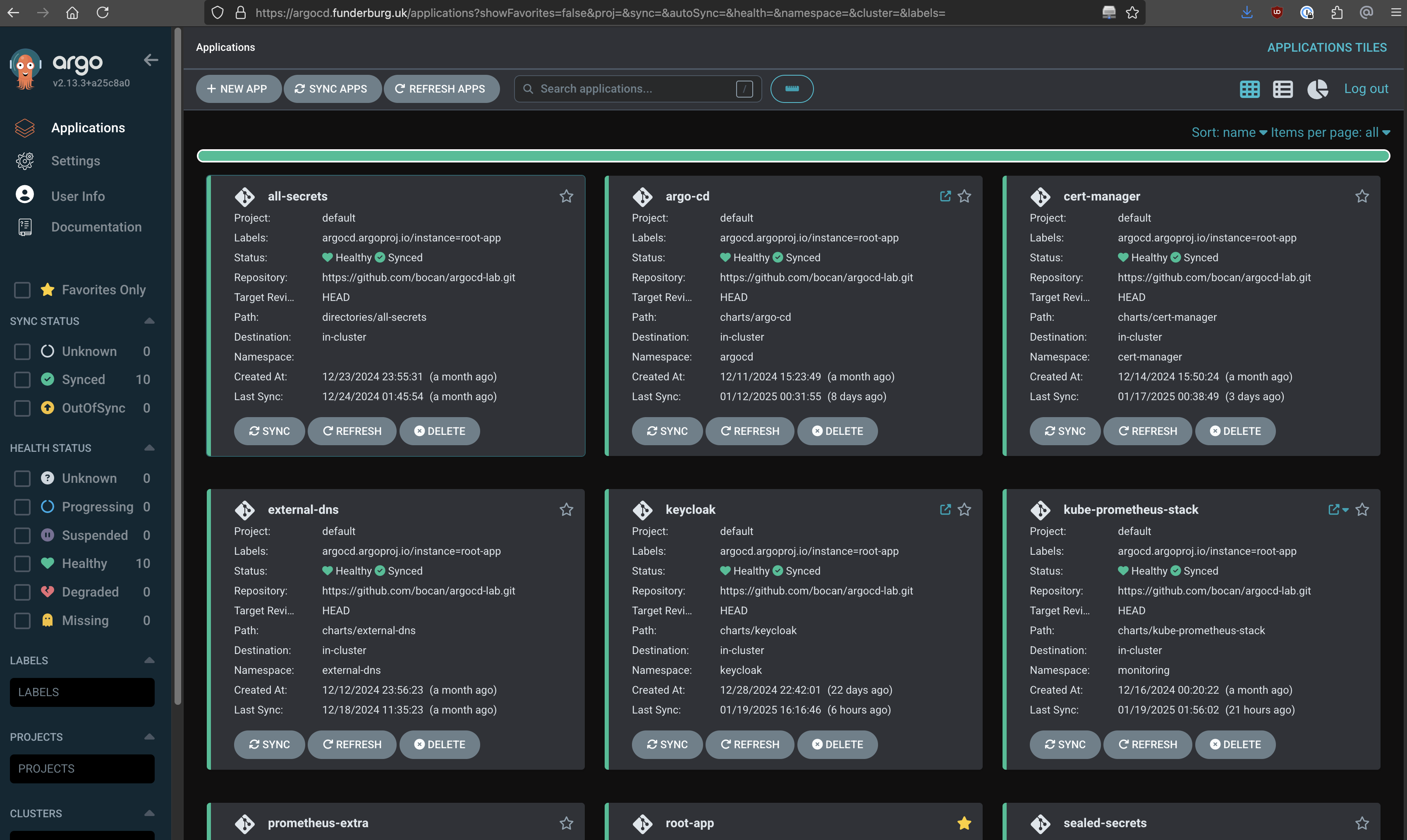The image size is (1407, 840).
Task: Enable Favorites Only checkbox
Action: tap(22, 290)
